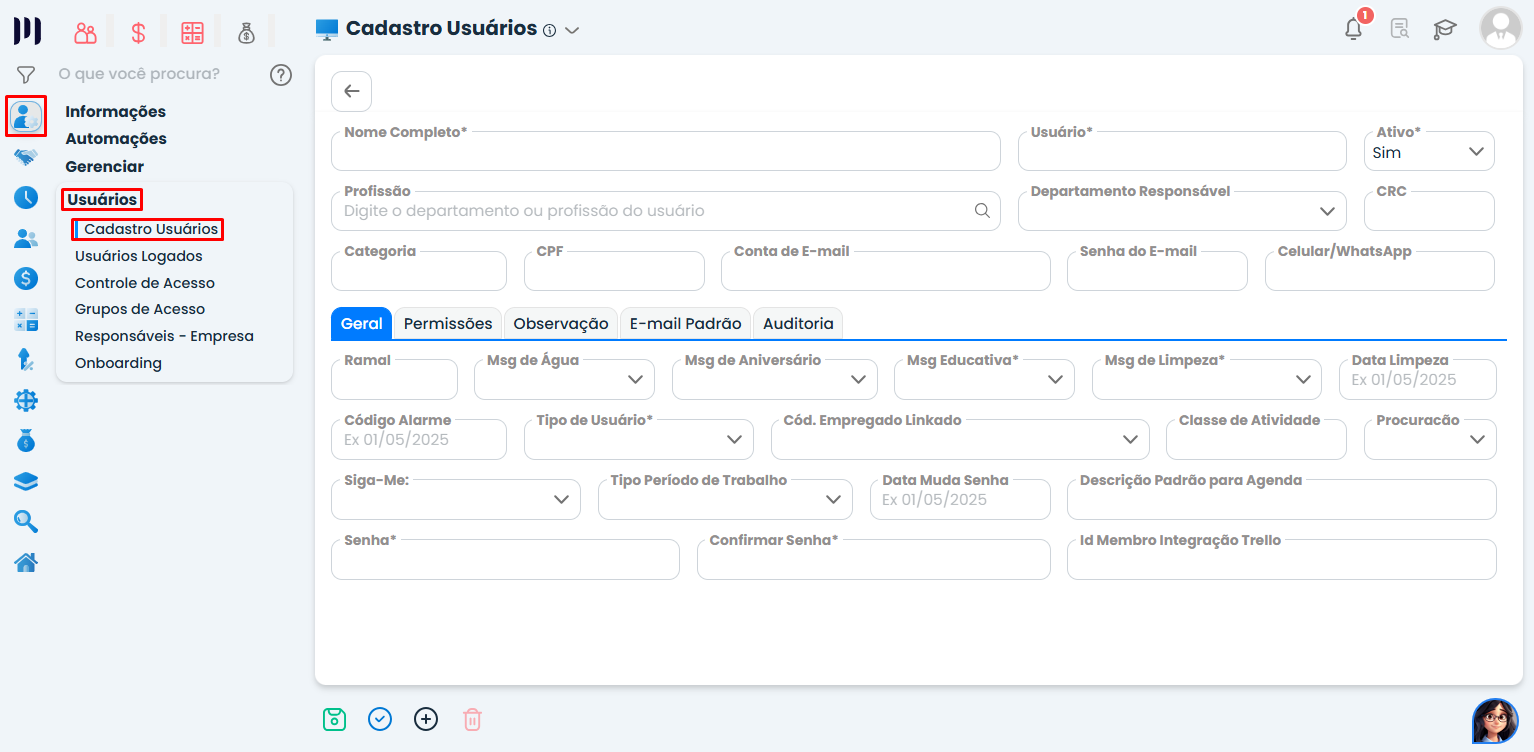Open the notifications bell
This screenshot has width=1534, height=752.
(1353, 29)
